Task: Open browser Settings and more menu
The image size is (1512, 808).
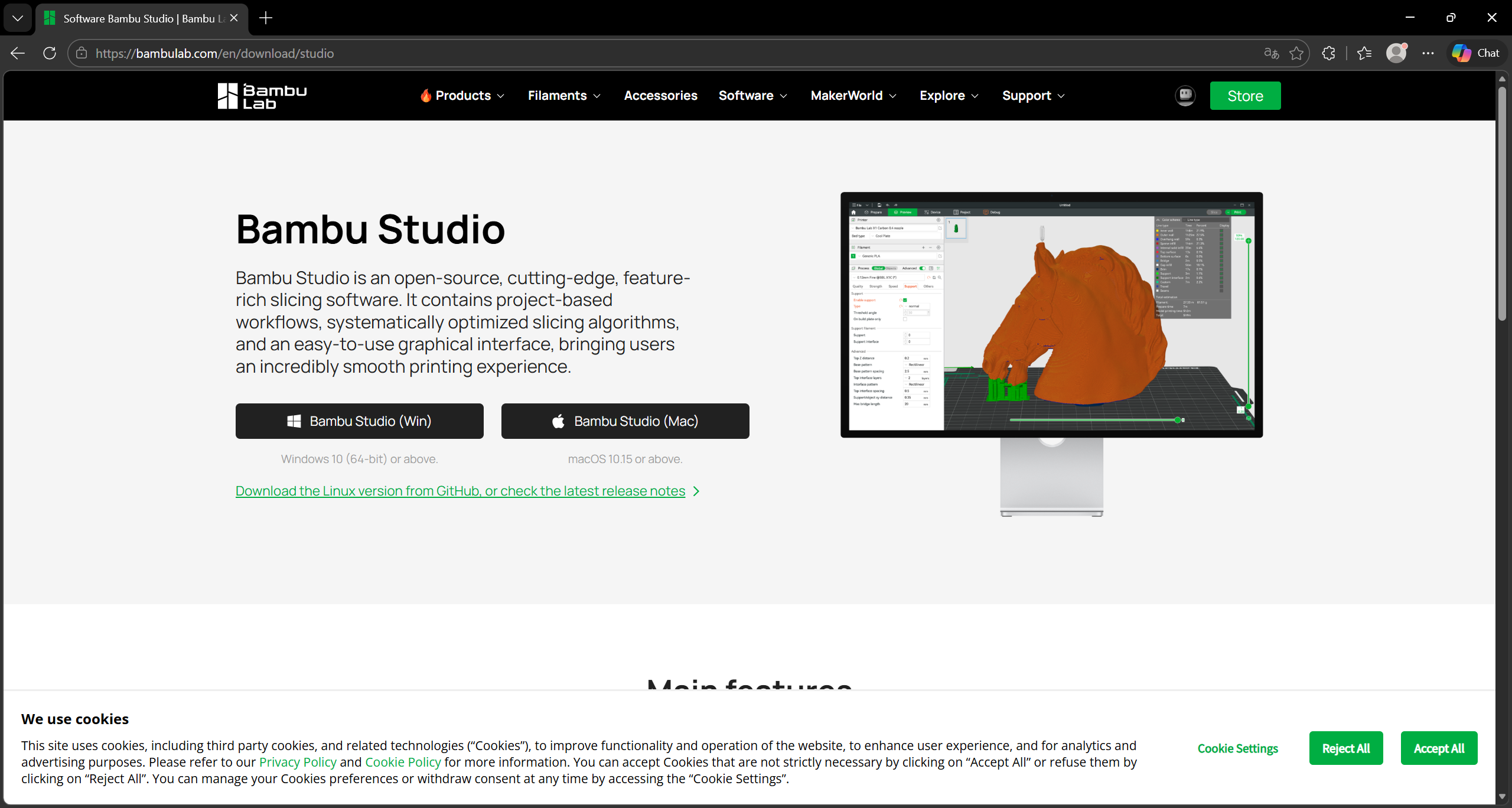Action: (x=1428, y=53)
